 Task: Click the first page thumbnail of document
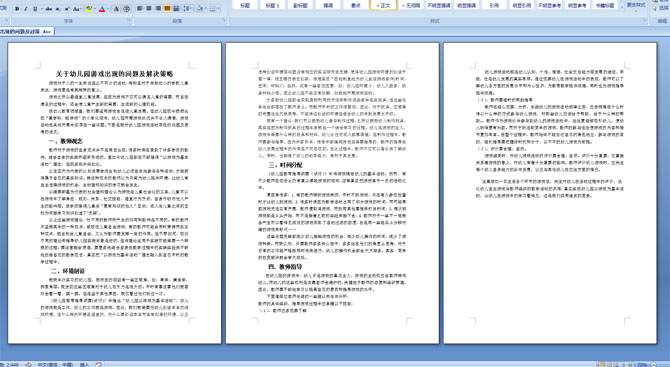[x=115, y=193]
